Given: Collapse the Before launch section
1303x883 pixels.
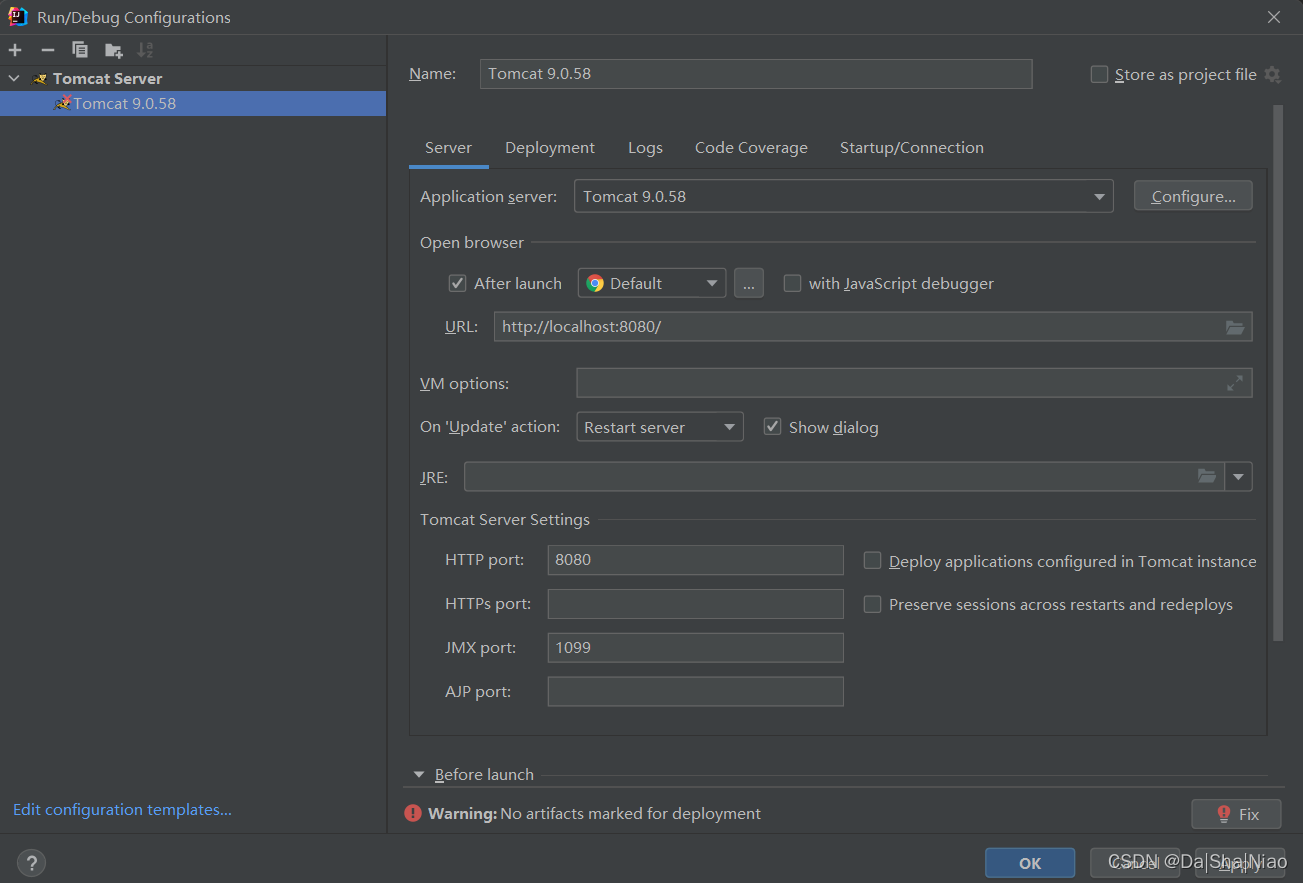Looking at the screenshot, I should 420,775.
